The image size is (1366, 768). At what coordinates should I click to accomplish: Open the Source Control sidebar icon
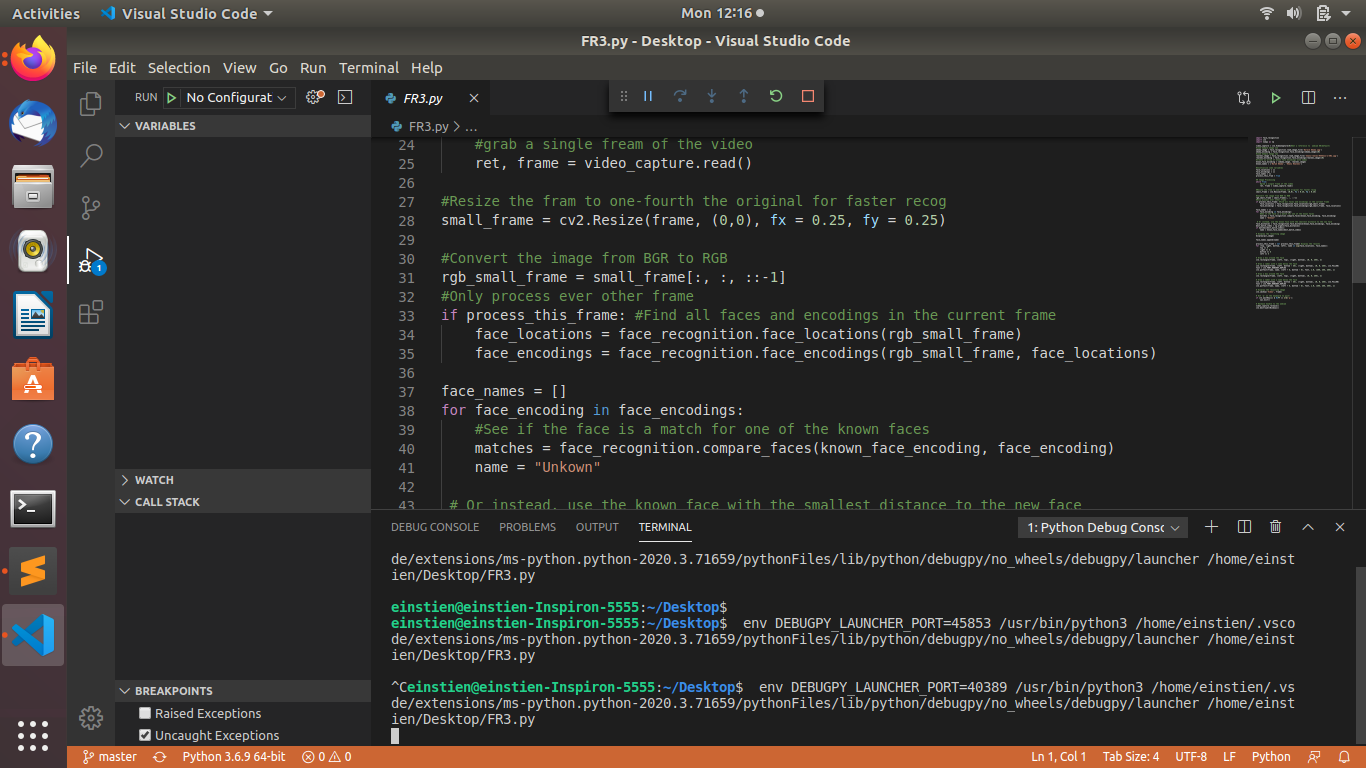(x=91, y=208)
